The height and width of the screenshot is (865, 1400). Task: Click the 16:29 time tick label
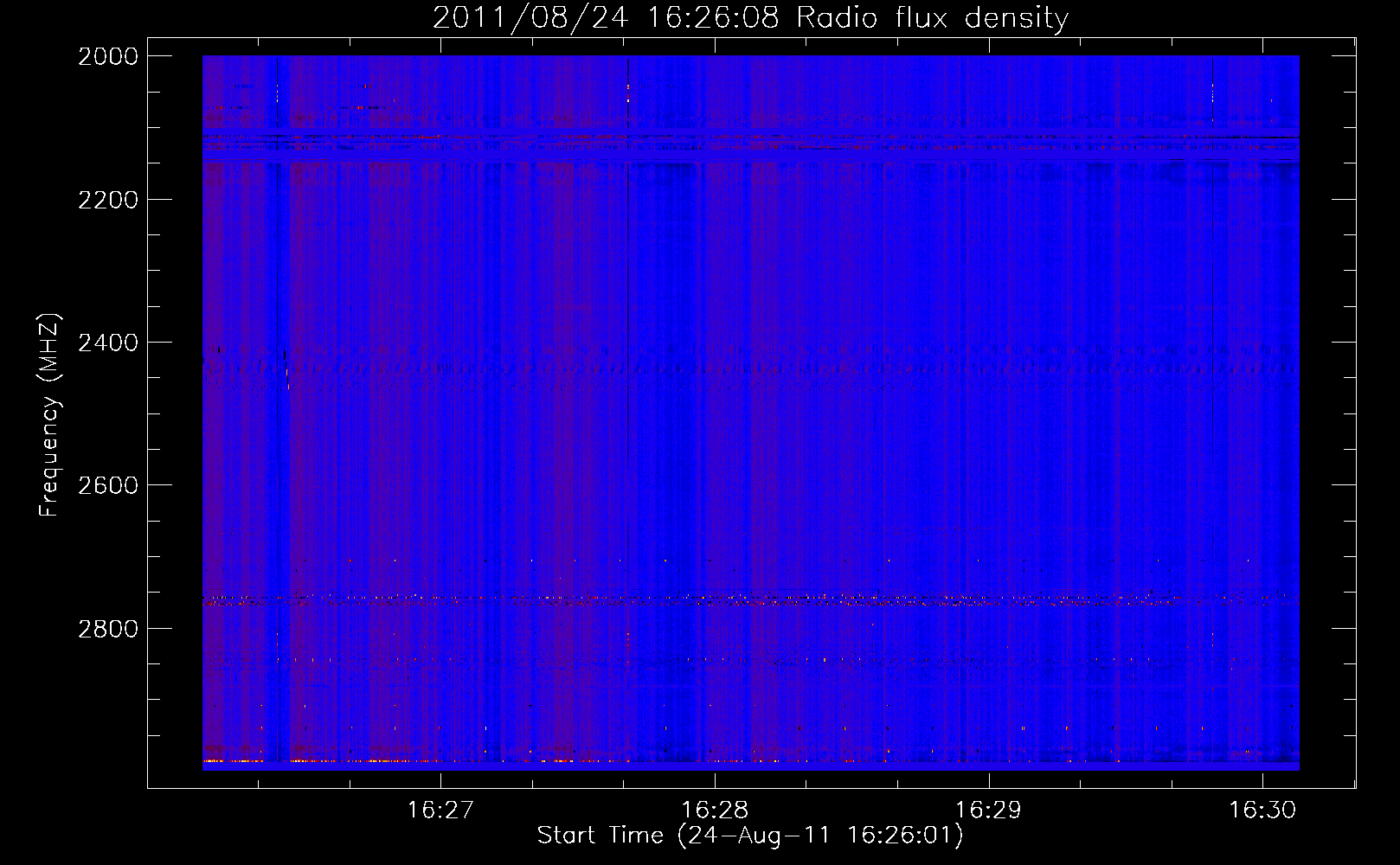[x=988, y=810]
